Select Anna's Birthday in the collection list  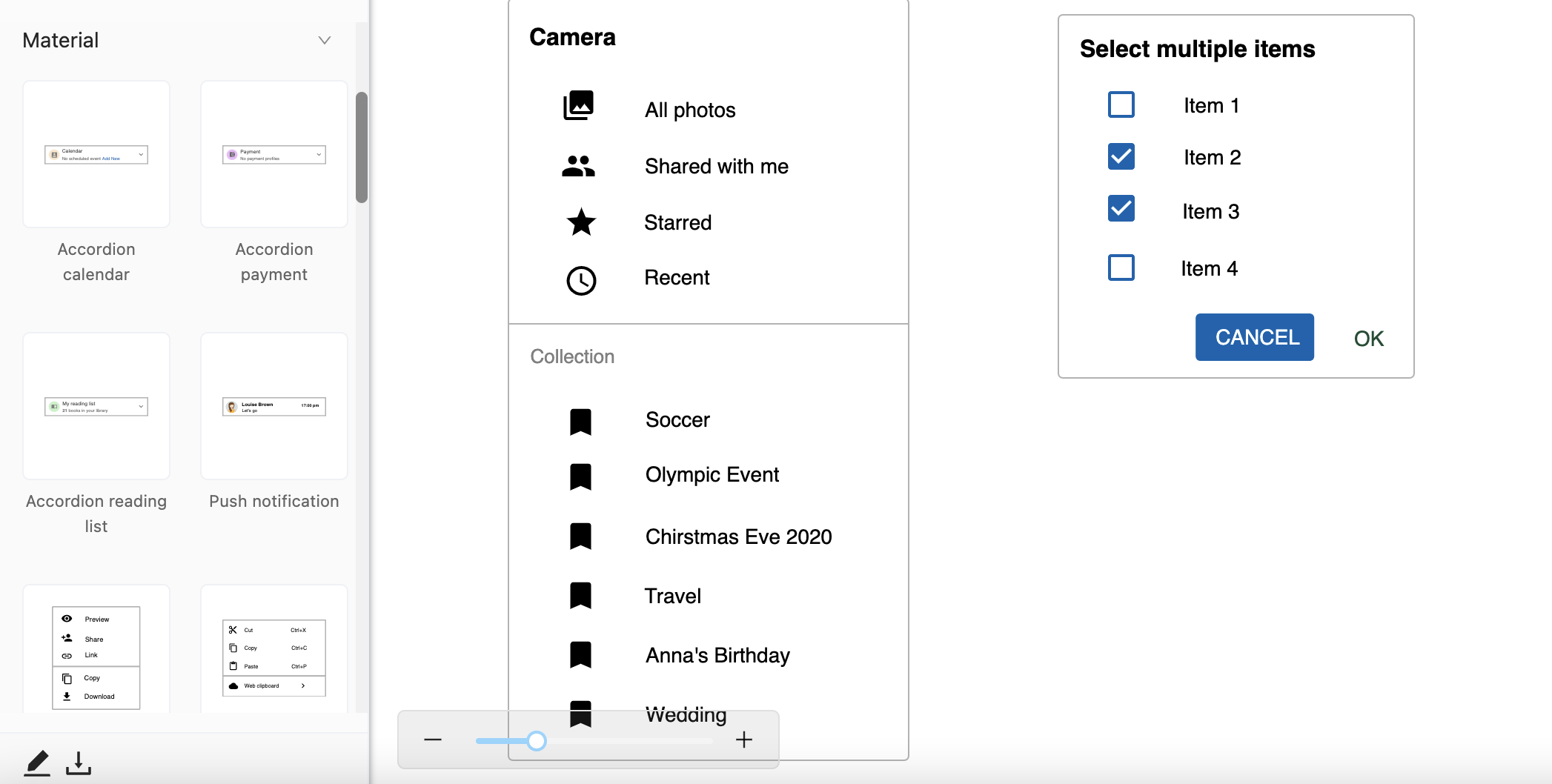(x=717, y=656)
